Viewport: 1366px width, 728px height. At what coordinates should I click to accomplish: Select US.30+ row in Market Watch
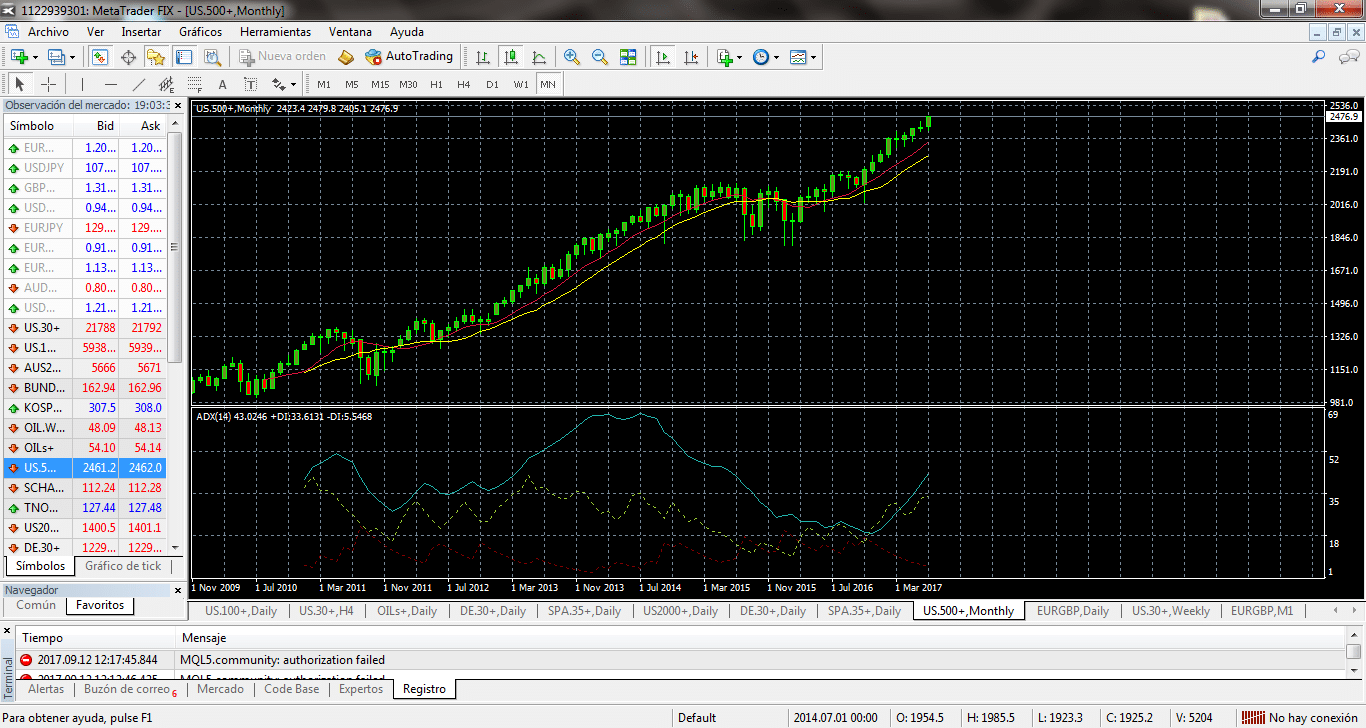(x=42, y=328)
